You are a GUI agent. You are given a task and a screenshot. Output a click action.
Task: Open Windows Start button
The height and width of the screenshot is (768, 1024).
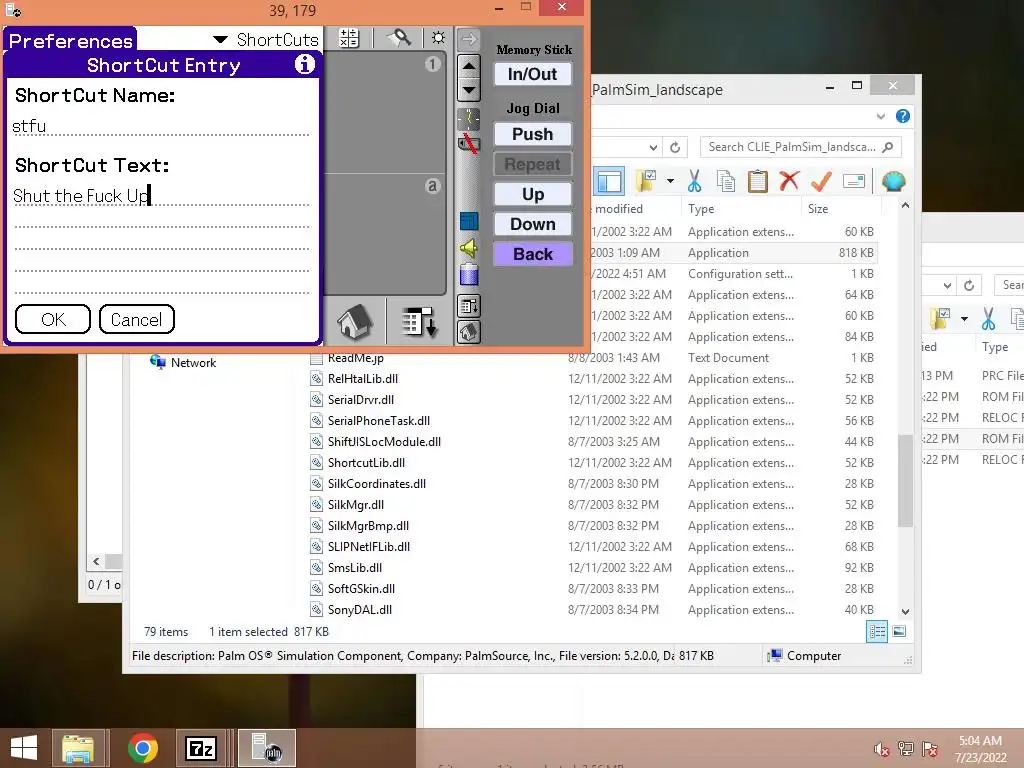point(24,748)
